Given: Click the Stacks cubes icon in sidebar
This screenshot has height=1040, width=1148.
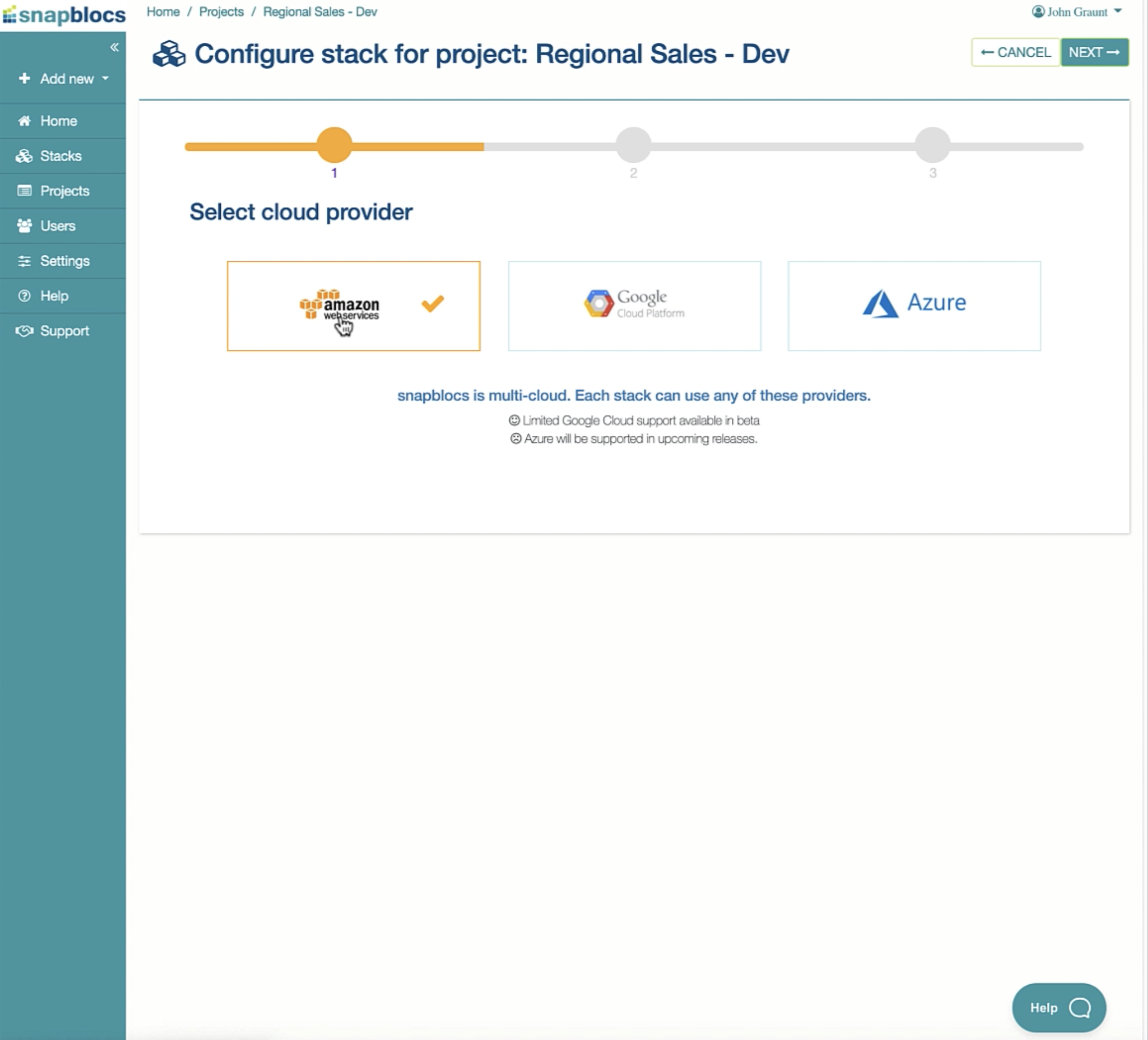Looking at the screenshot, I should [24, 156].
